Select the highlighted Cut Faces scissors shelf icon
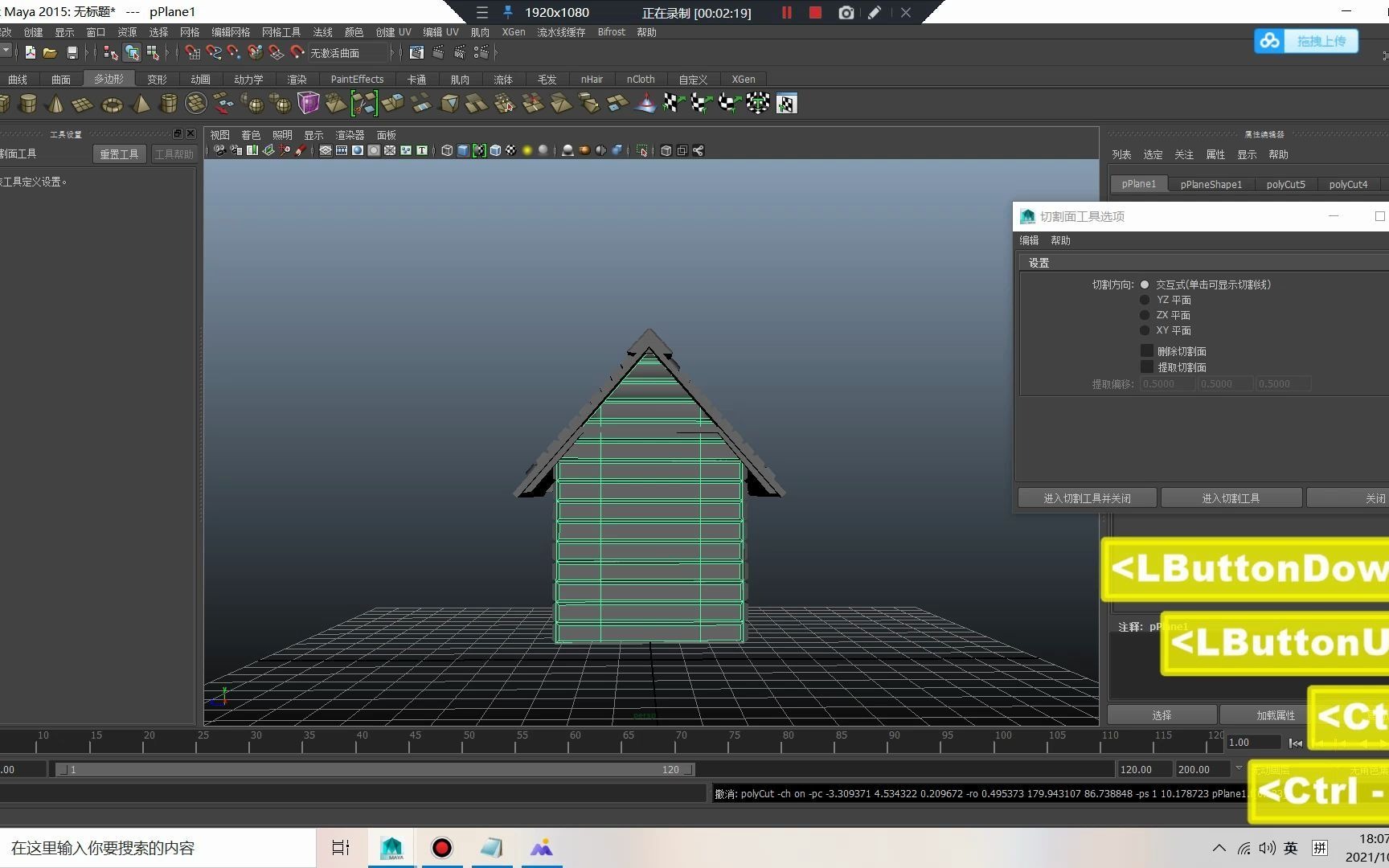Screen dimensions: 1389x868 pos(364,103)
